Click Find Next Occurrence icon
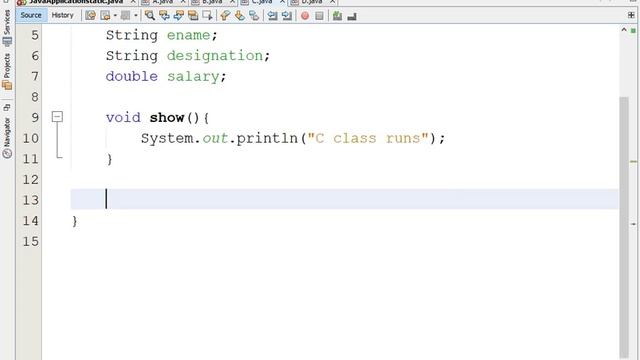The image size is (640, 360). tap(178, 16)
